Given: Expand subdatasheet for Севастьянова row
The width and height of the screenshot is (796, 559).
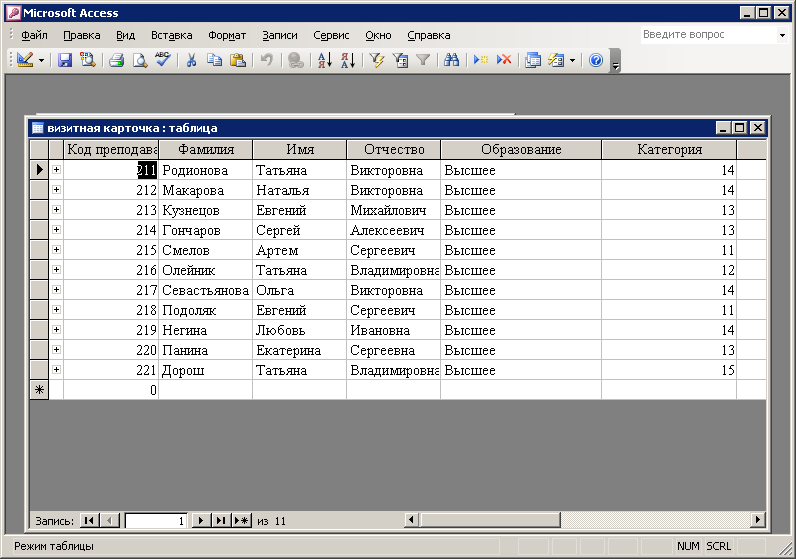Looking at the screenshot, I should pyautogui.click(x=56, y=289).
